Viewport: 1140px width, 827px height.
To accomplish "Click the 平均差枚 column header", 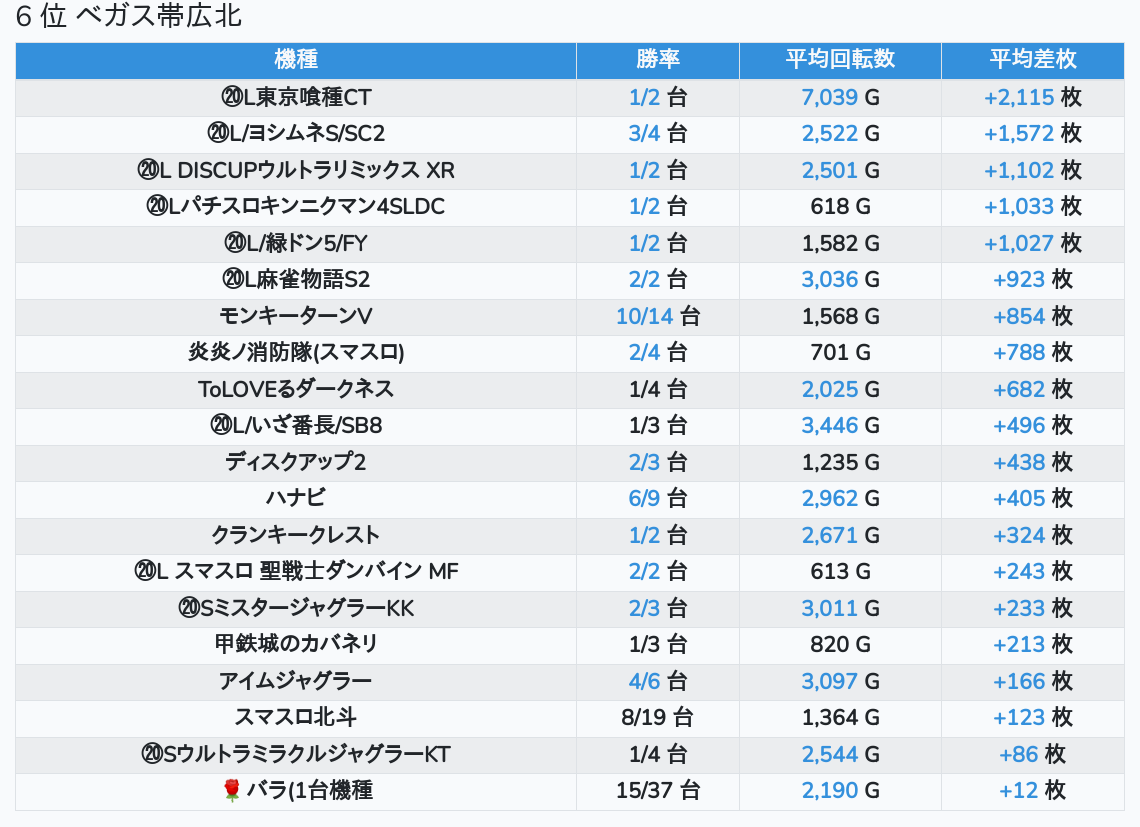I will 1033,59.
